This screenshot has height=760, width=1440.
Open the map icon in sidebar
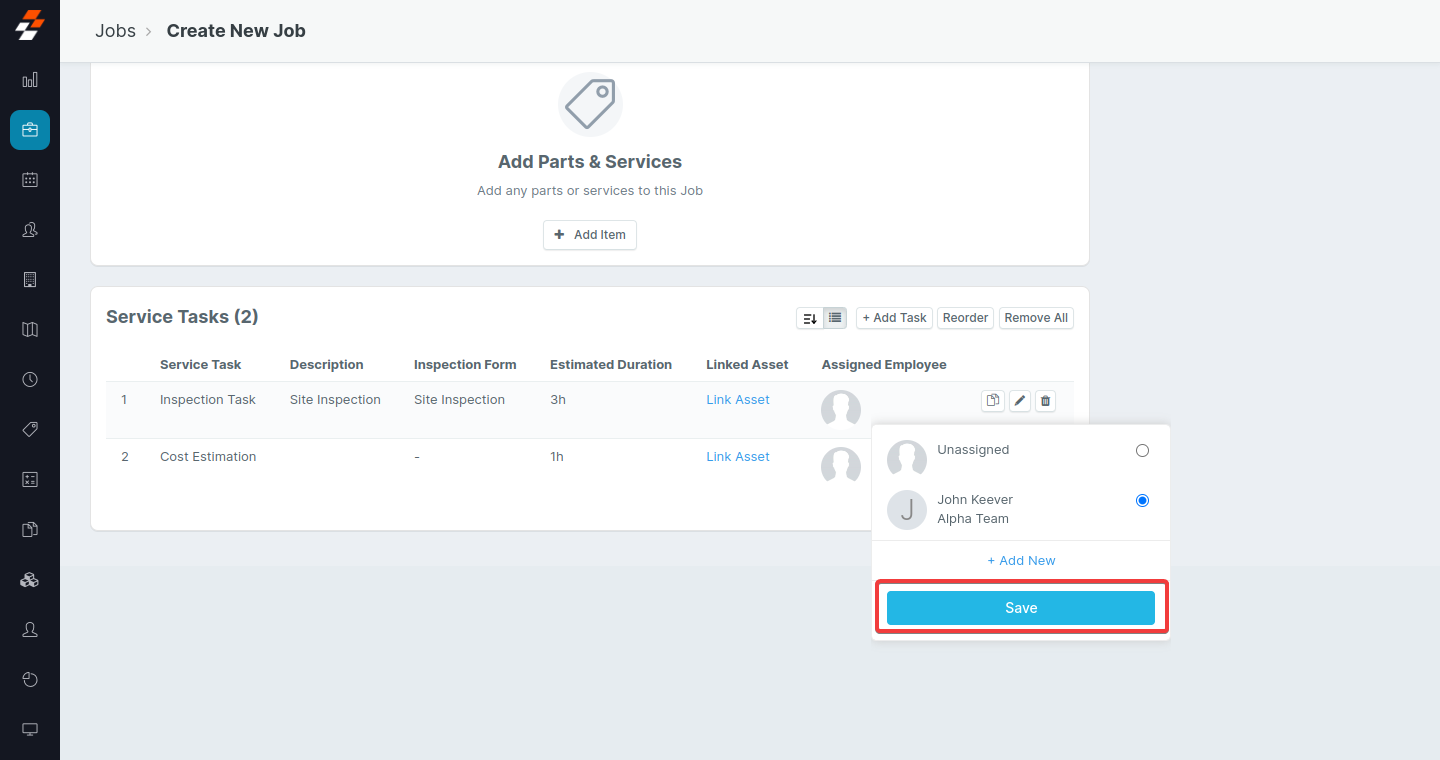coord(30,330)
